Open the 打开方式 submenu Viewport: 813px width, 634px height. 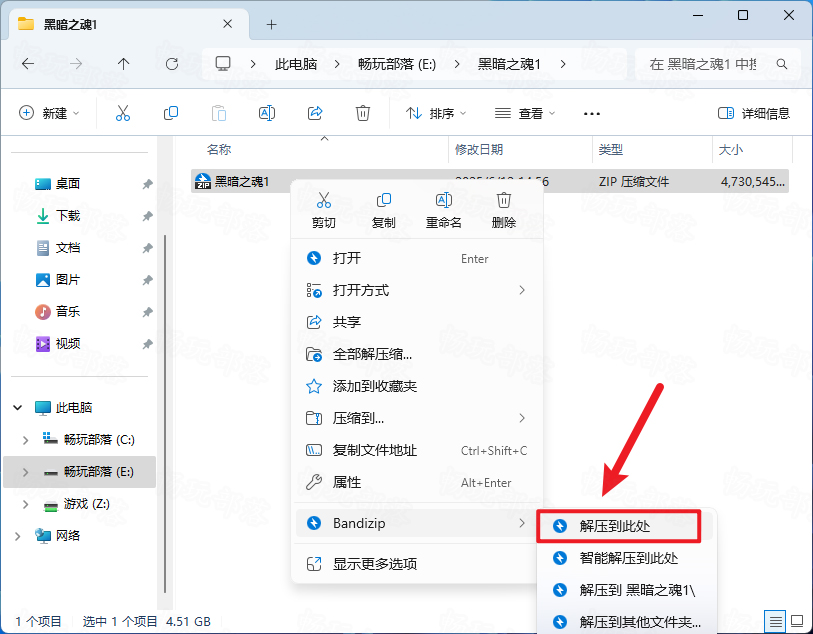tap(417, 290)
